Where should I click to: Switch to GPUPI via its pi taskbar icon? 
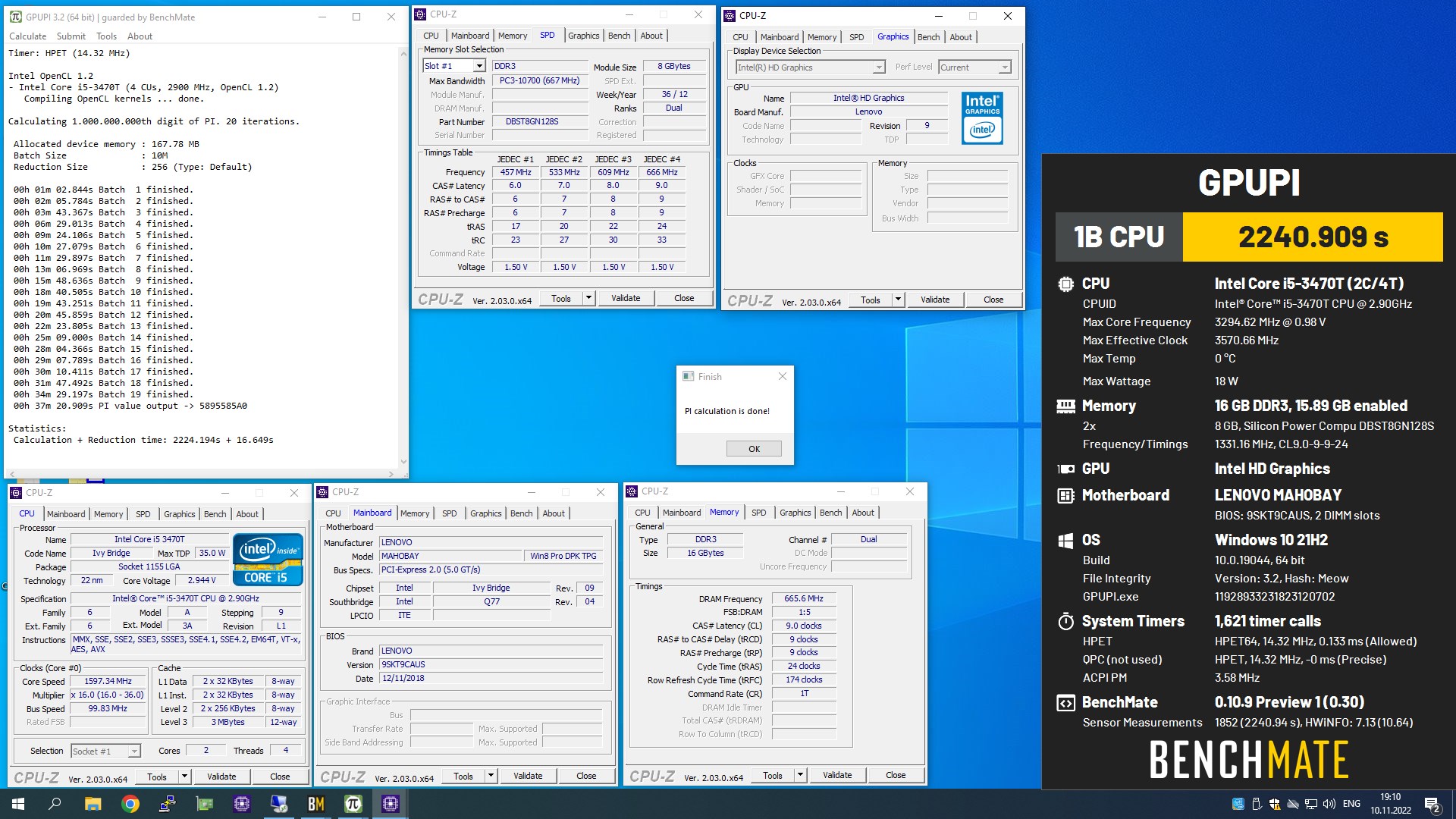pos(353,804)
